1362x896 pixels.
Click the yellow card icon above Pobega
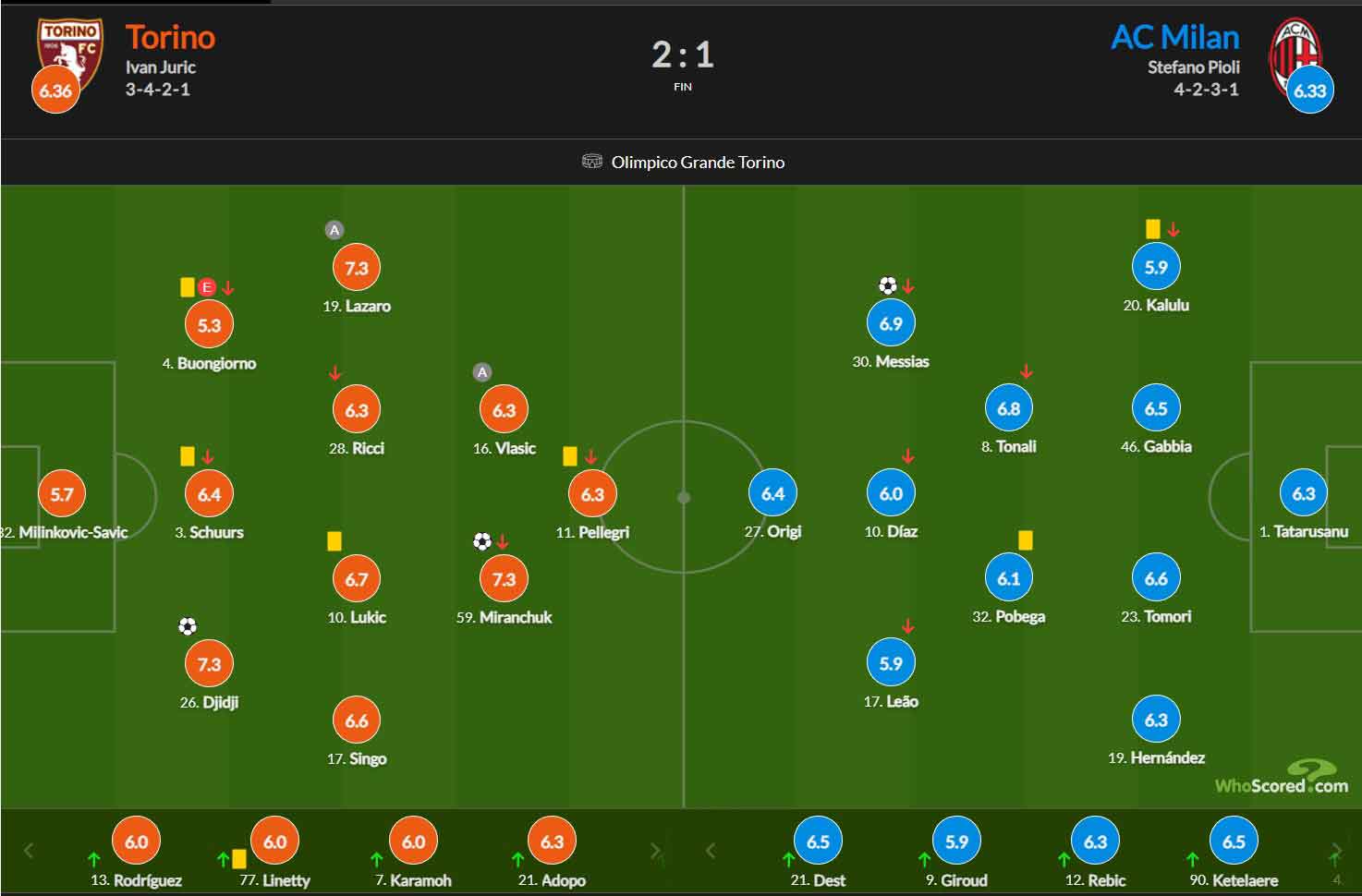tap(1025, 539)
